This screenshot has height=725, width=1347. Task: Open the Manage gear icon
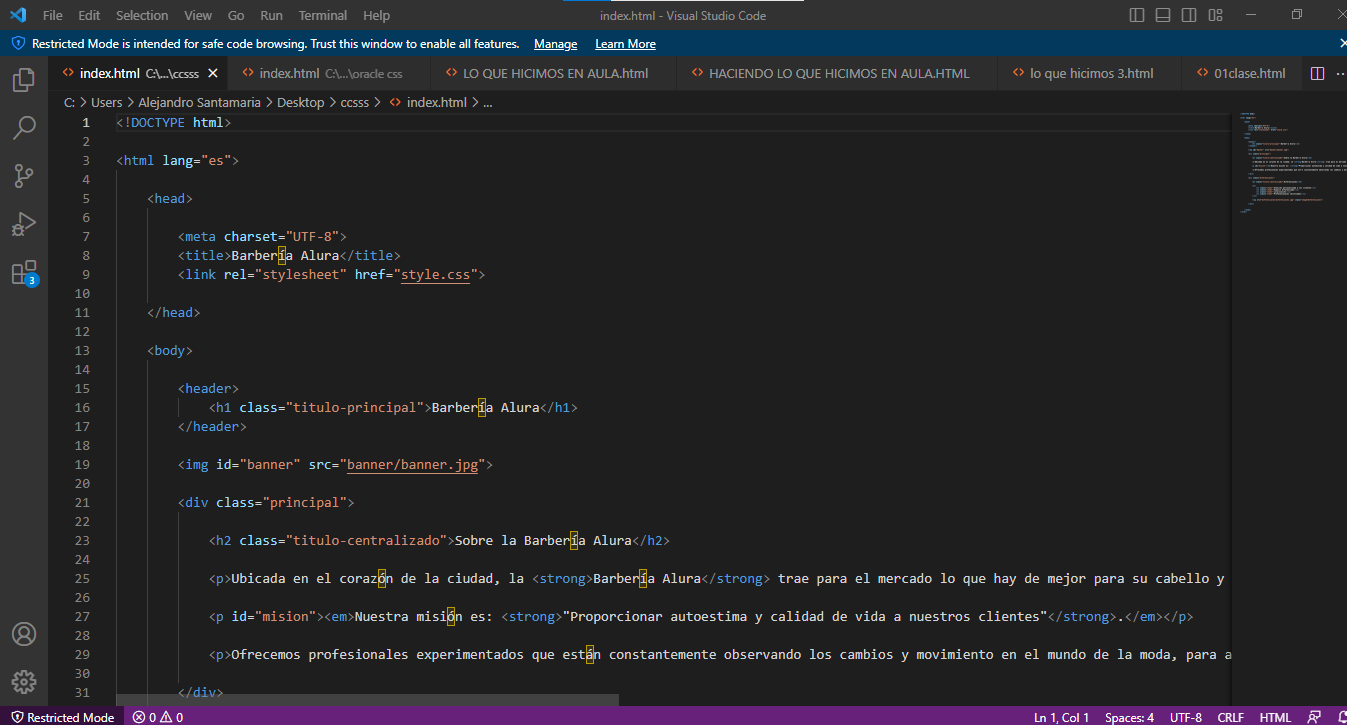click(x=24, y=682)
